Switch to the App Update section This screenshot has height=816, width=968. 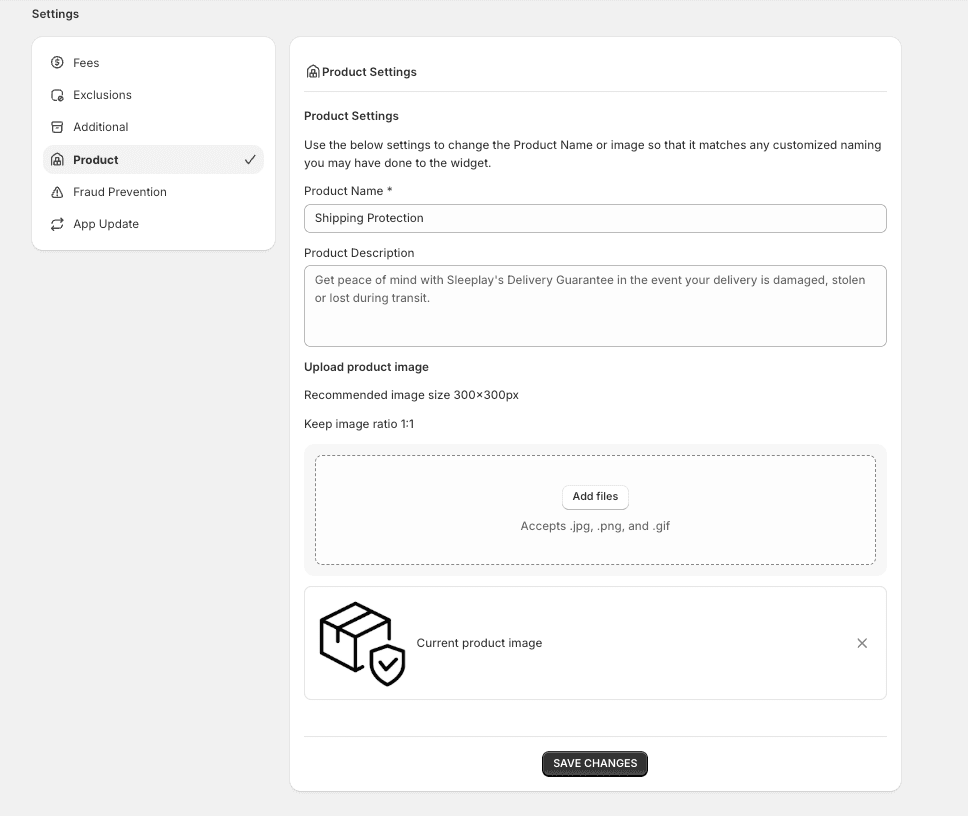pos(153,224)
